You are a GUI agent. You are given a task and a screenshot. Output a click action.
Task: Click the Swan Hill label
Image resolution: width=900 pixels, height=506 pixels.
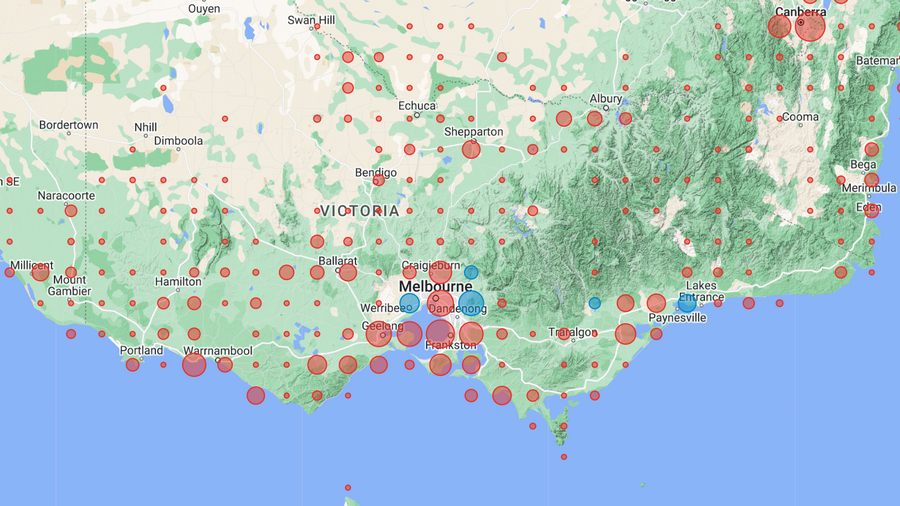click(x=311, y=20)
